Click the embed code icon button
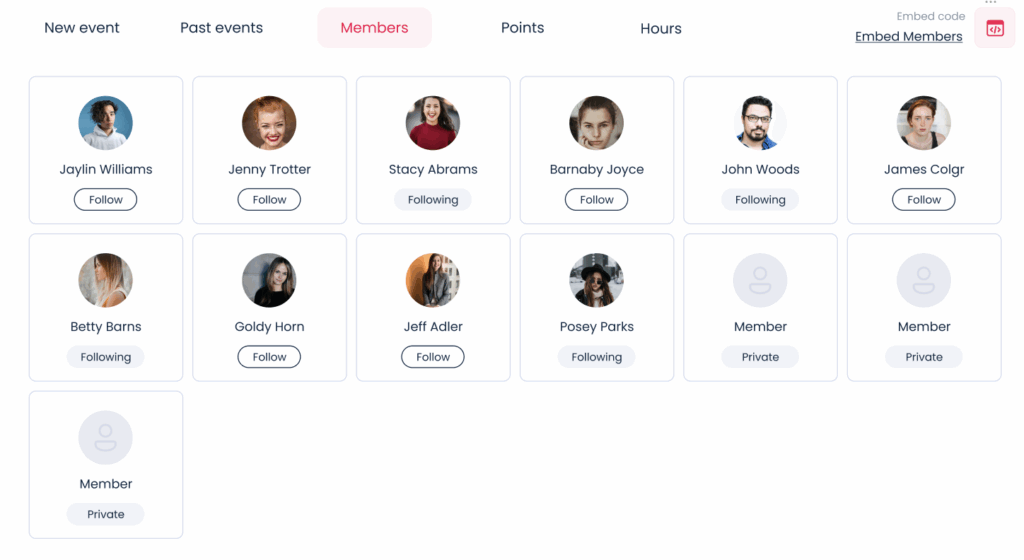 (994, 28)
